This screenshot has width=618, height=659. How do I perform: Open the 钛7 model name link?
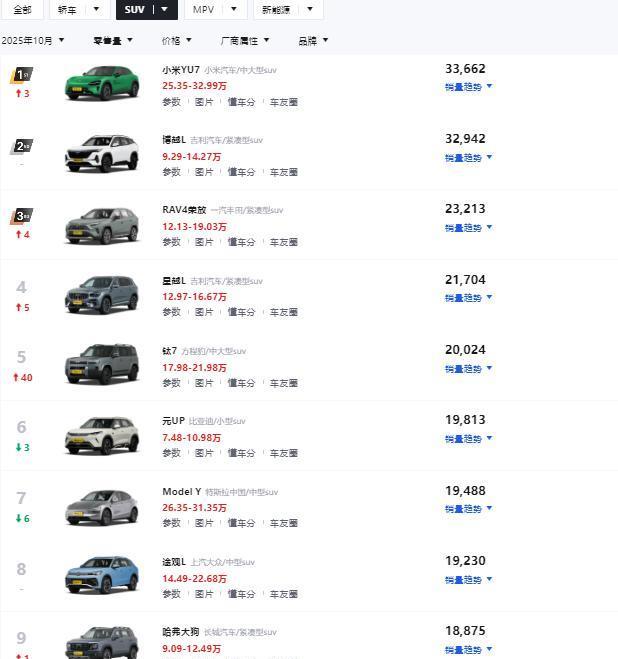pos(169,351)
